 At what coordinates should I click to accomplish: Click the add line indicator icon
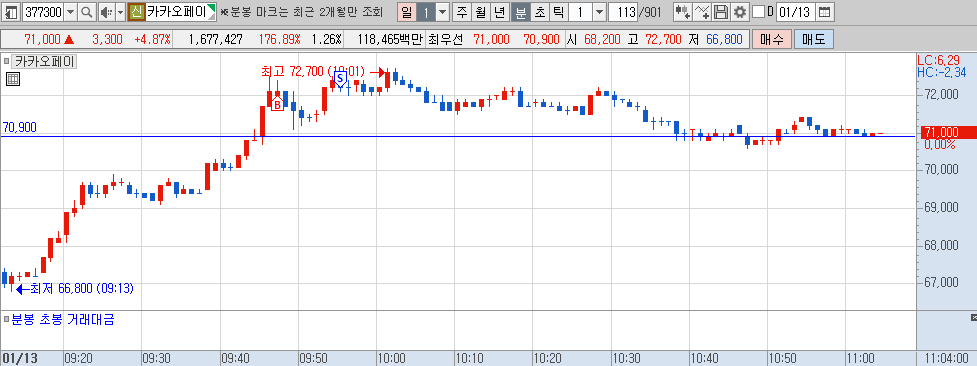tap(702, 12)
